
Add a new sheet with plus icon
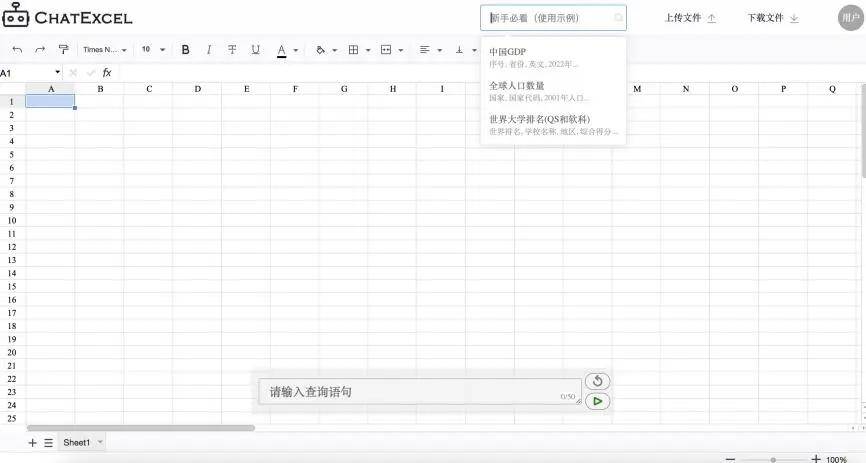point(33,443)
